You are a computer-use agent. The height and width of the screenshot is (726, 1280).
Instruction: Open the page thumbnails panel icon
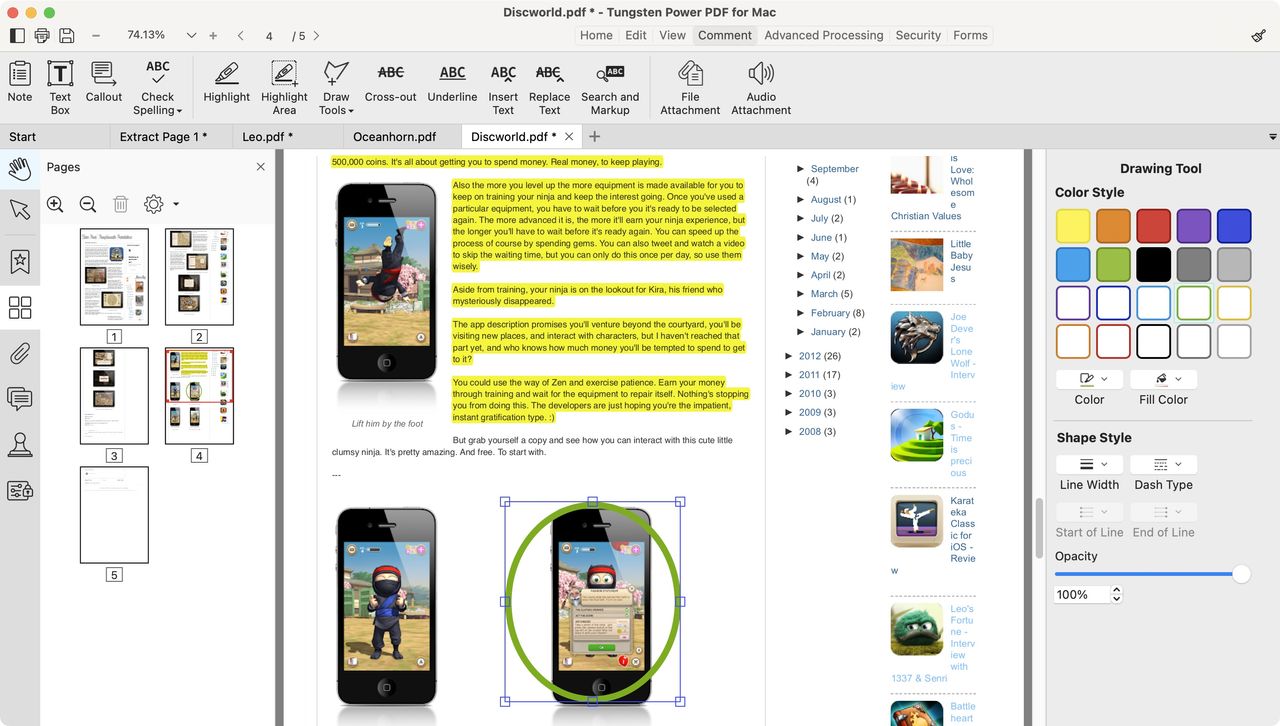click(x=20, y=307)
